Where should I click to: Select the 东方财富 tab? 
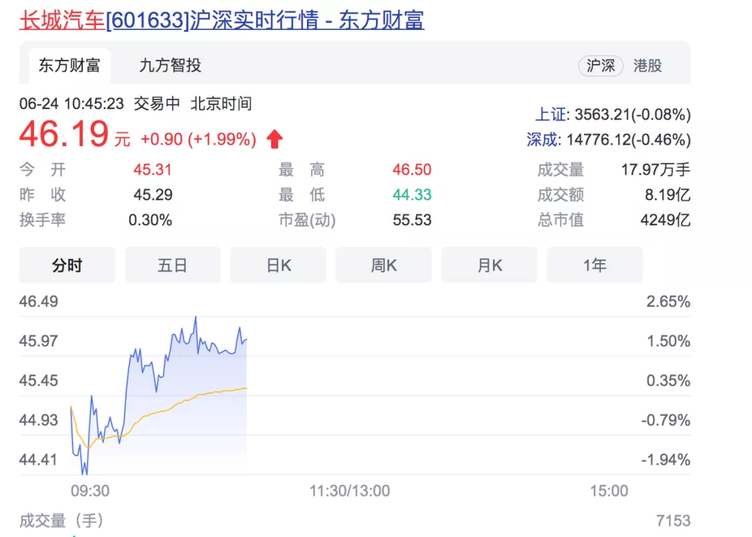tap(69, 65)
